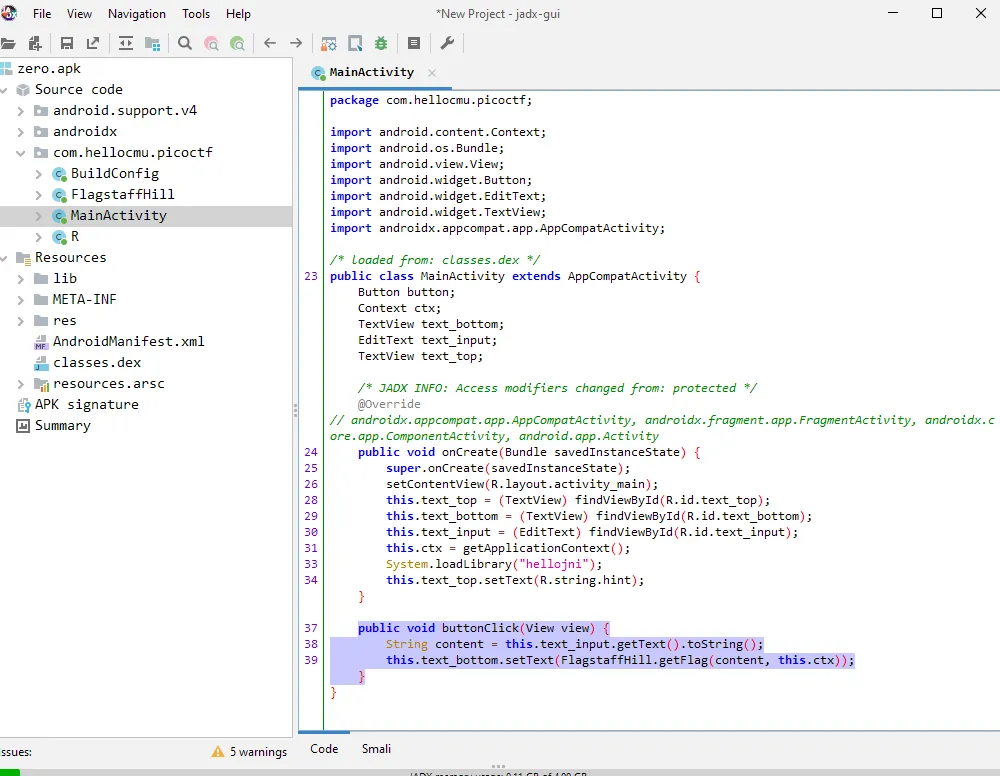Viewport: 1000px width, 776px height.
Task: Navigate back with the left arrow
Action: [x=270, y=43]
